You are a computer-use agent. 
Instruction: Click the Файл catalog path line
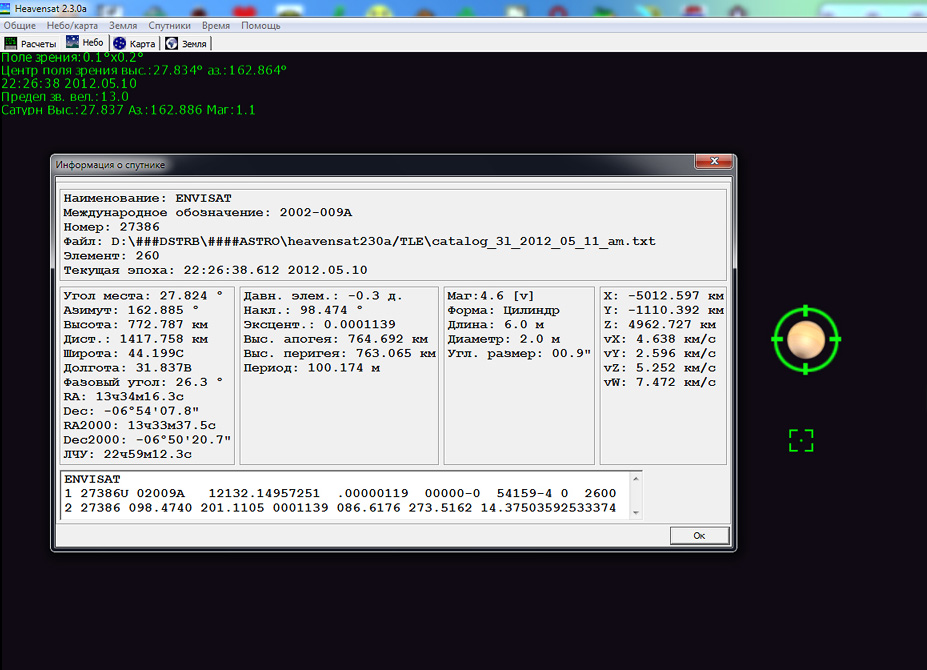tap(360, 241)
